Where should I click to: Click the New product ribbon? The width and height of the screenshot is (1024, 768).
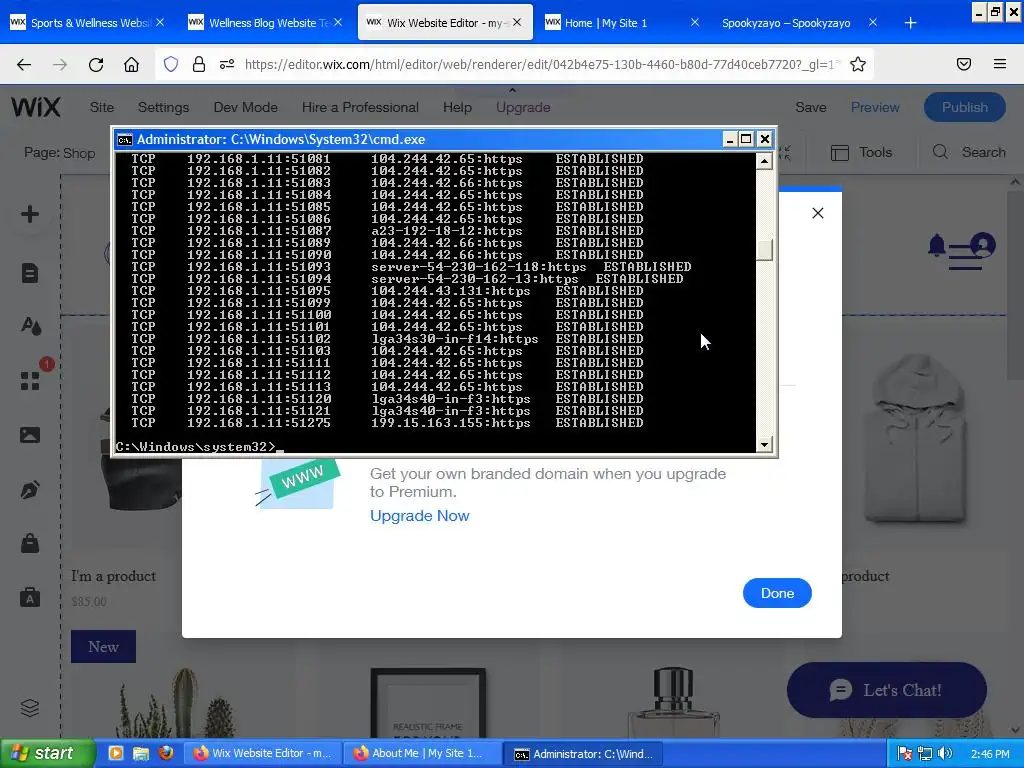pos(103,647)
